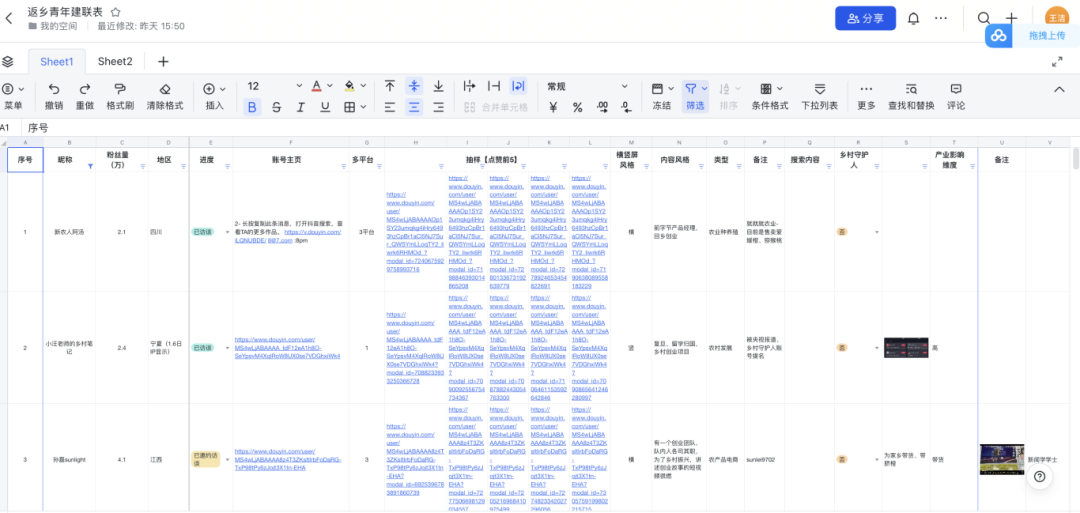The height and width of the screenshot is (513, 1080).
Task: Open the notification bell
Action: (913, 18)
